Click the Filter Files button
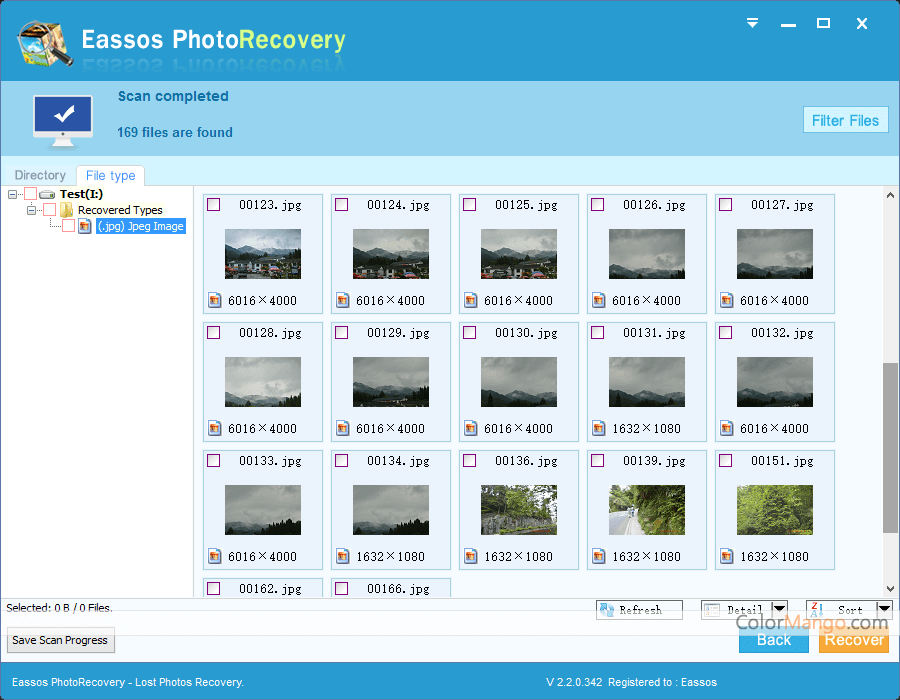 point(845,120)
